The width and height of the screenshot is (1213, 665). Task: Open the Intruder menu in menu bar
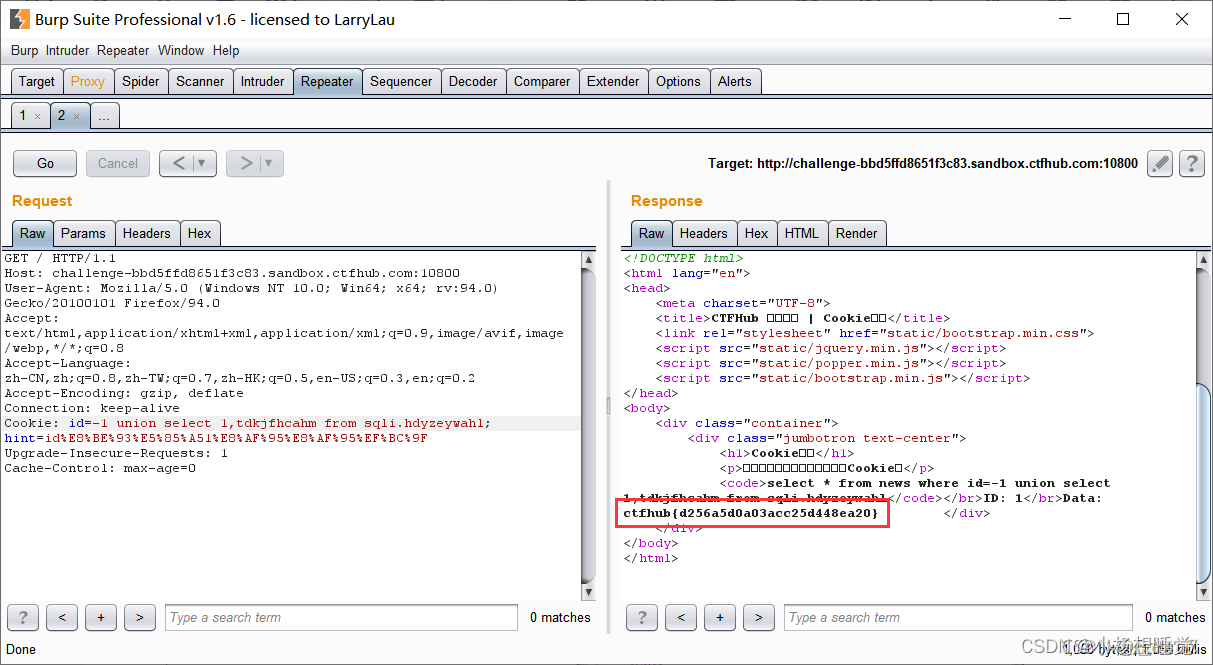pyautogui.click(x=68, y=50)
